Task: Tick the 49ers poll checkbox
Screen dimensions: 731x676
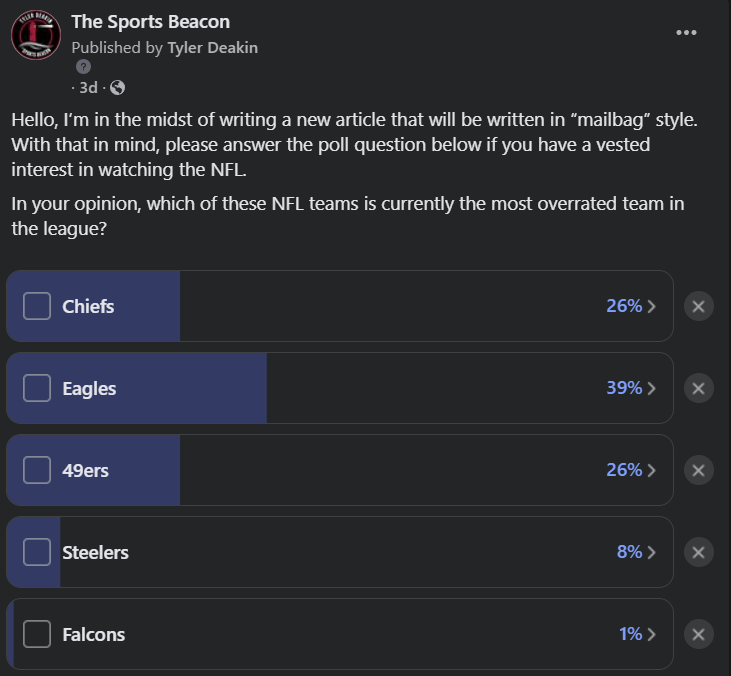Action: point(37,470)
